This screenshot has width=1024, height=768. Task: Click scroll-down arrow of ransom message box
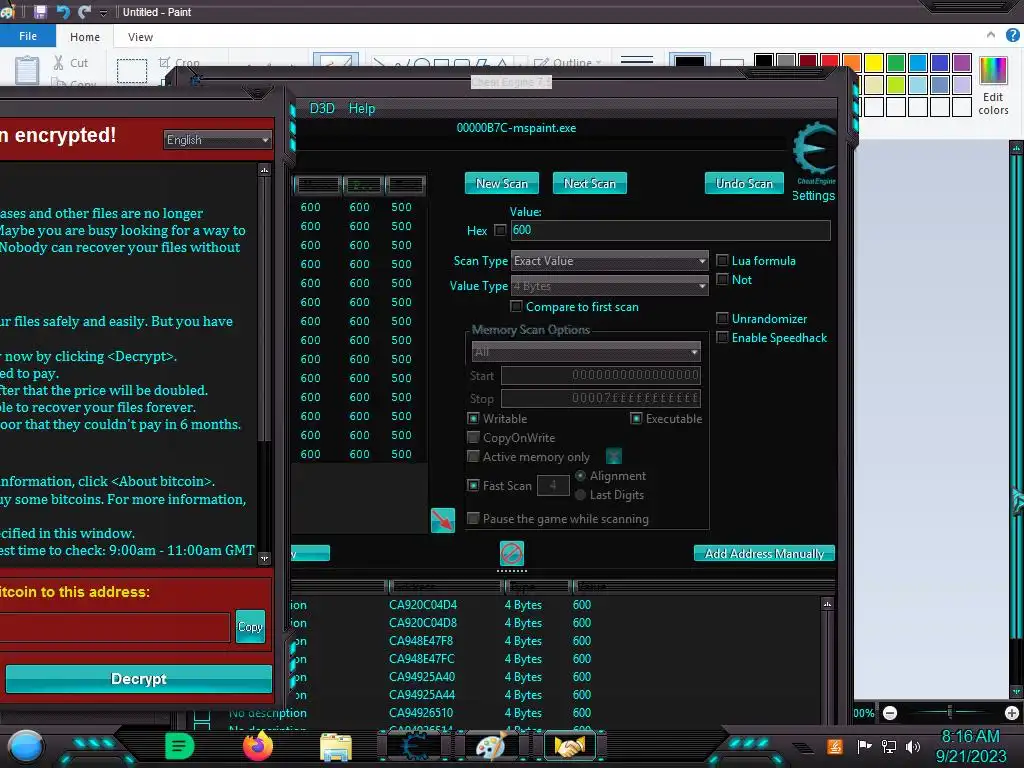point(264,558)
